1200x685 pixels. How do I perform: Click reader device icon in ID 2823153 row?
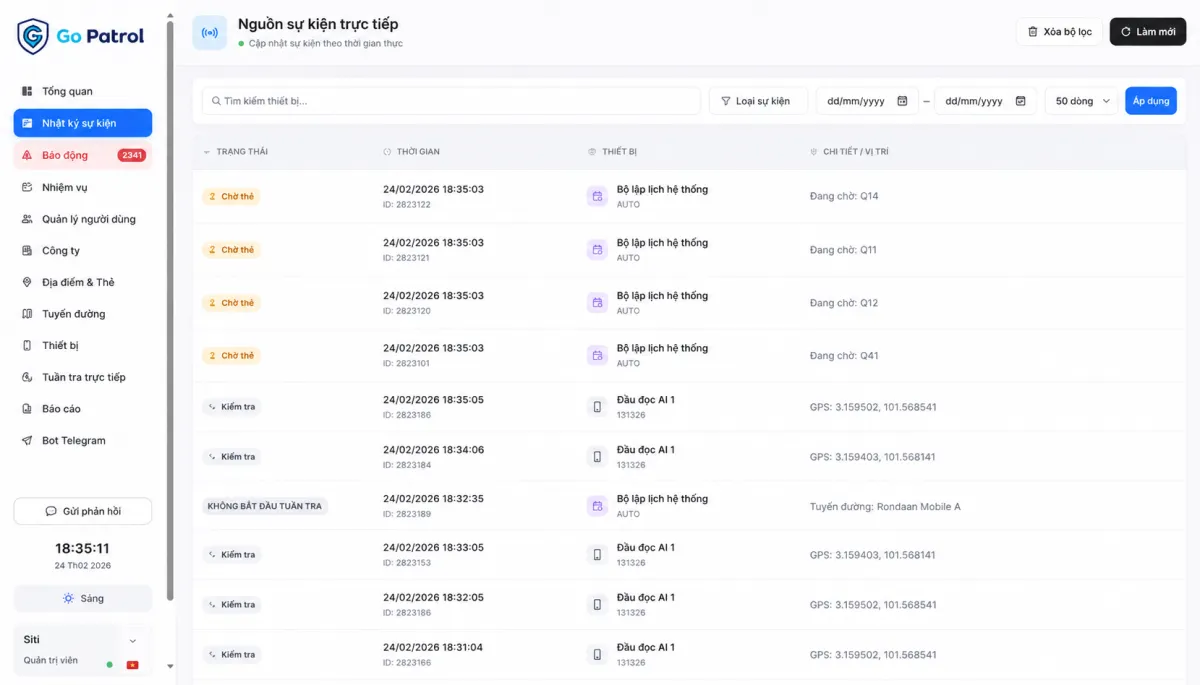click(x=597, y=555)
